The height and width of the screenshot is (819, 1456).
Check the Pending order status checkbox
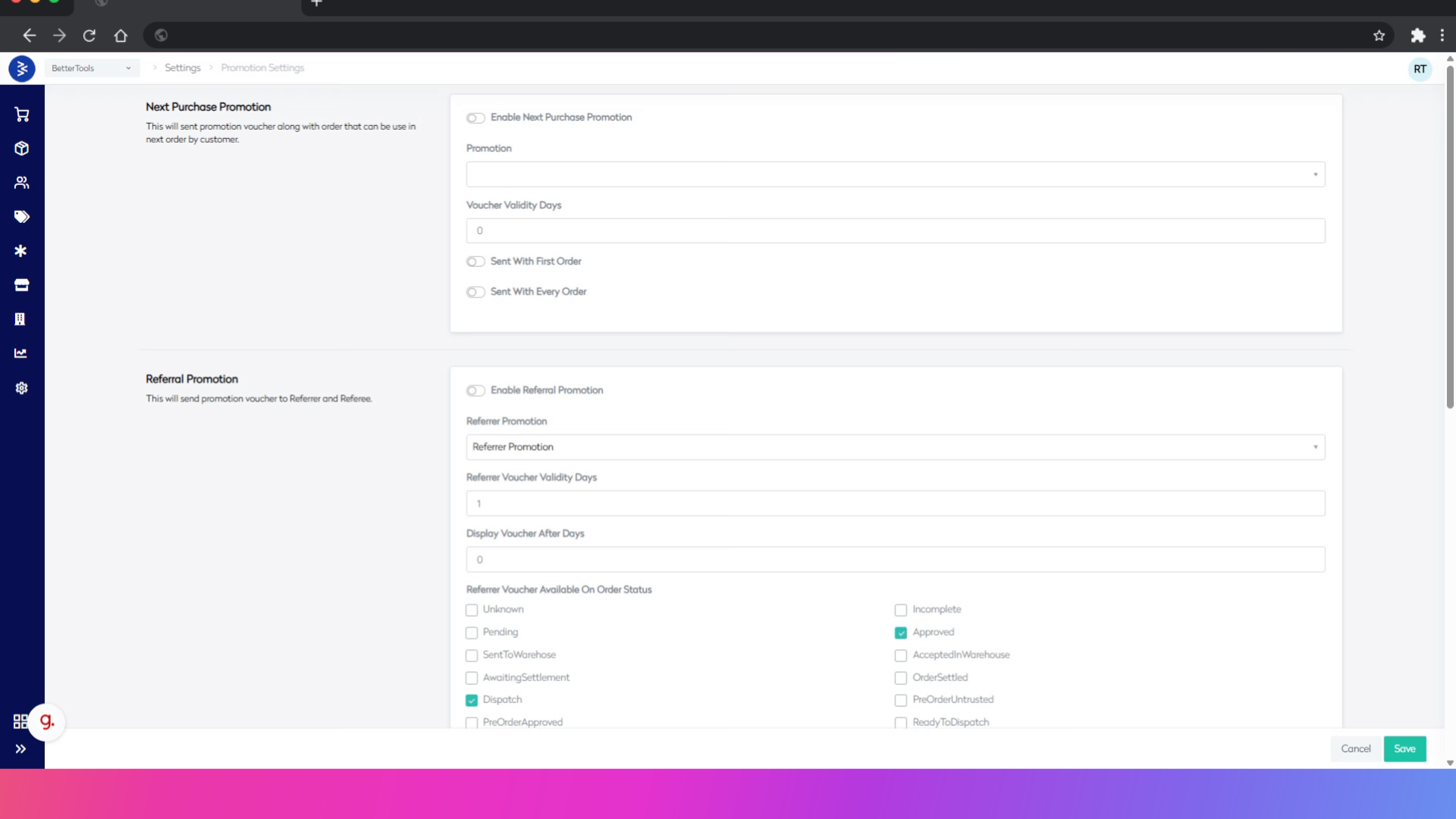[472, 632]
